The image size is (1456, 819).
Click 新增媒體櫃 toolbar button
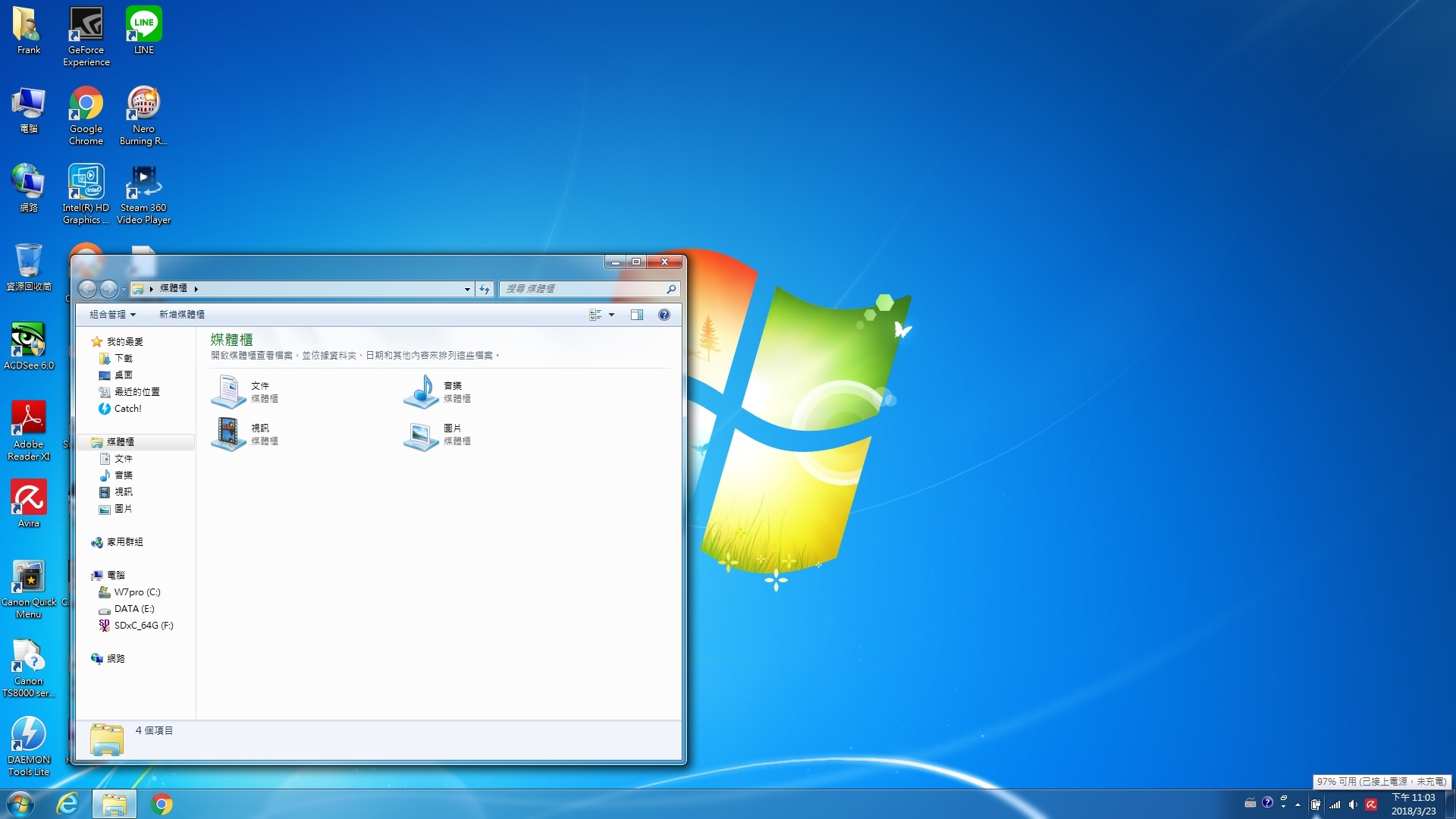pyautogui.click(x=182, y=315)
